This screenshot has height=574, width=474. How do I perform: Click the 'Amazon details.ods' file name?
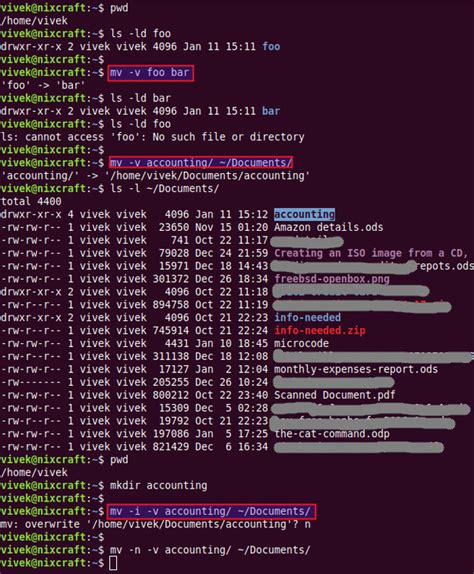tap(329, 227)
